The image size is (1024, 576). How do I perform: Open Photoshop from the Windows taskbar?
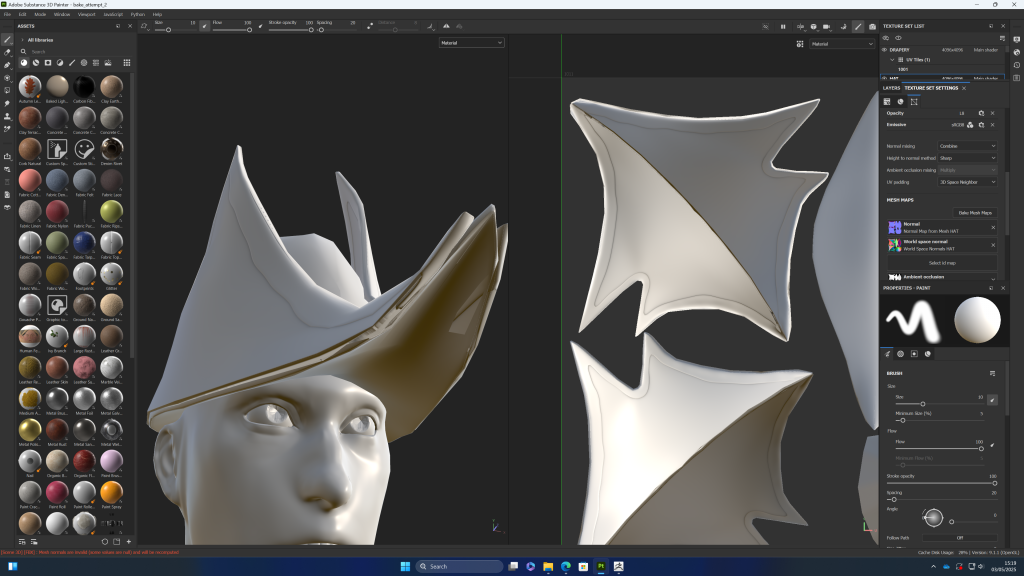click(601, 566)
